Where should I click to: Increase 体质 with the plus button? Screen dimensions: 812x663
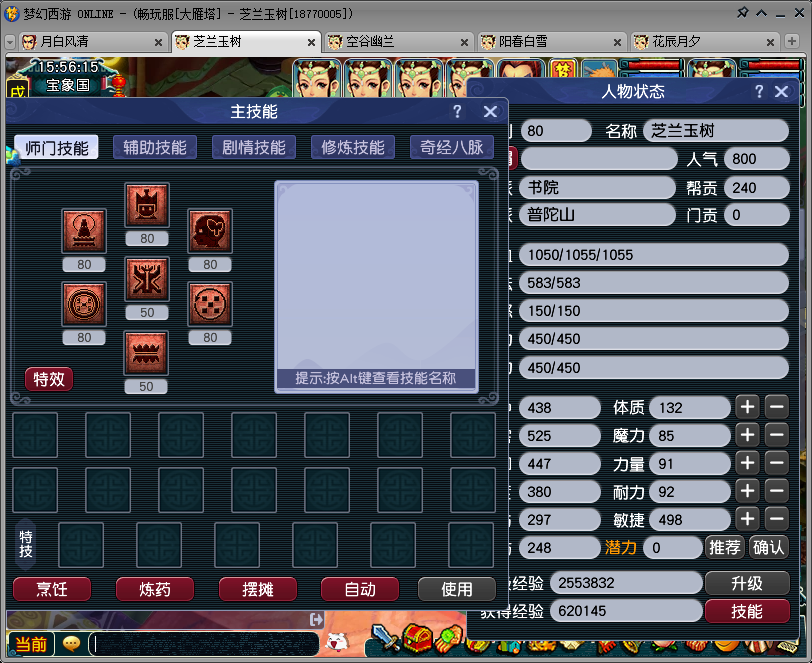tap(747, 407)
